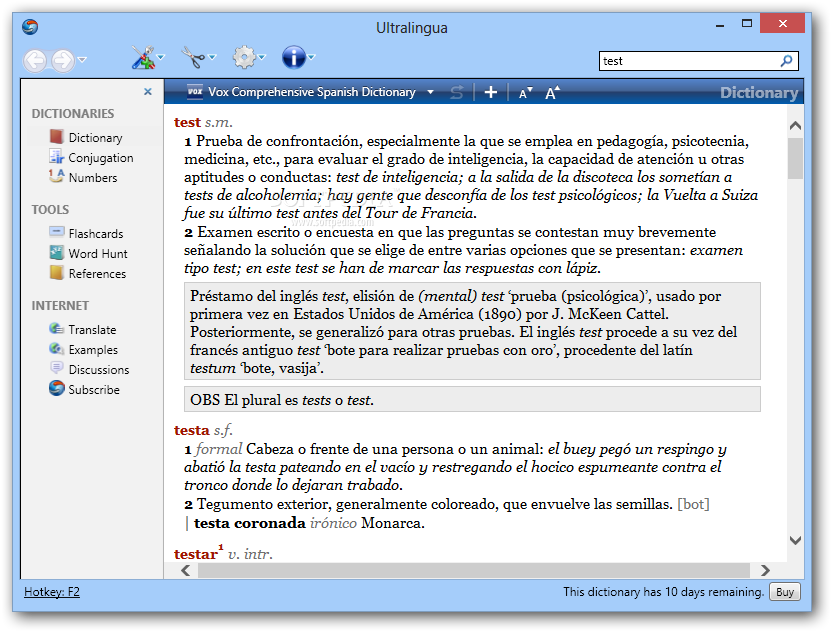Click the Word Hunt icon

(56, 252)
